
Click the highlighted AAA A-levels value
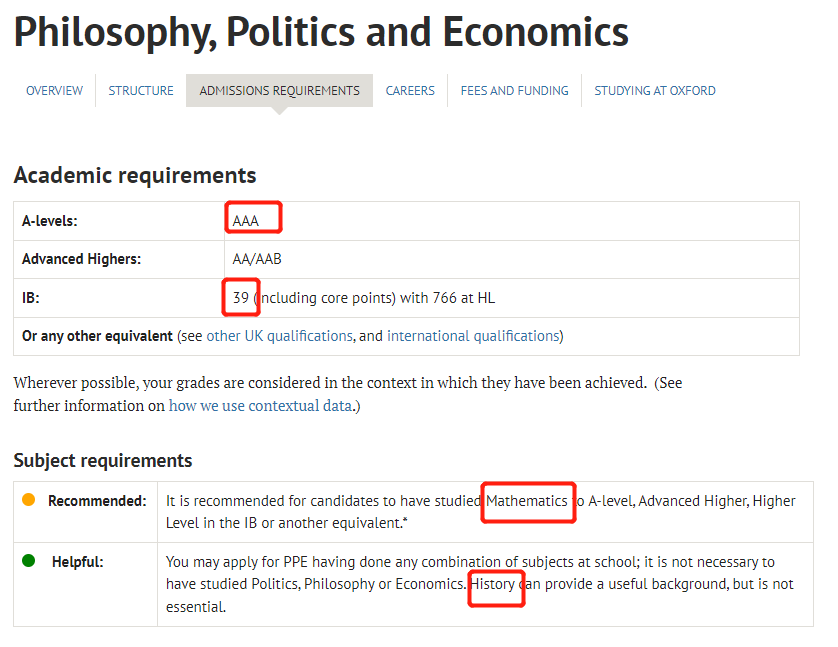click(246, 221)
